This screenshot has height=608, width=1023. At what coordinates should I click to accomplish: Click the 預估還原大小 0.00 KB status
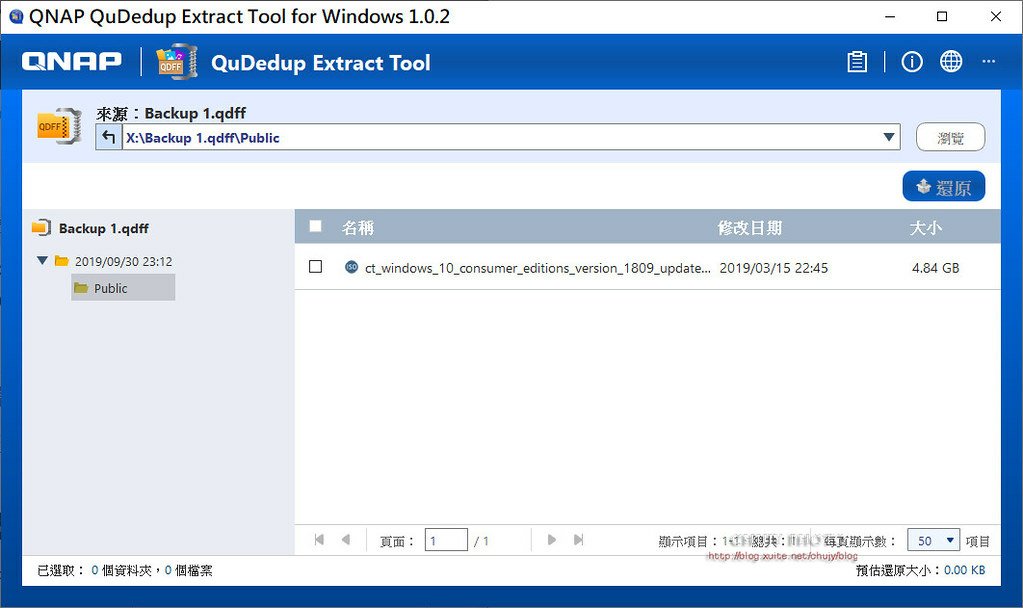click(x=920, y=570)
